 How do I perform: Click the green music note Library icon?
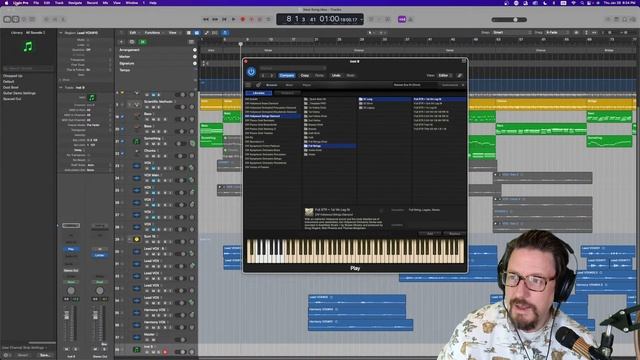point(28,47)
